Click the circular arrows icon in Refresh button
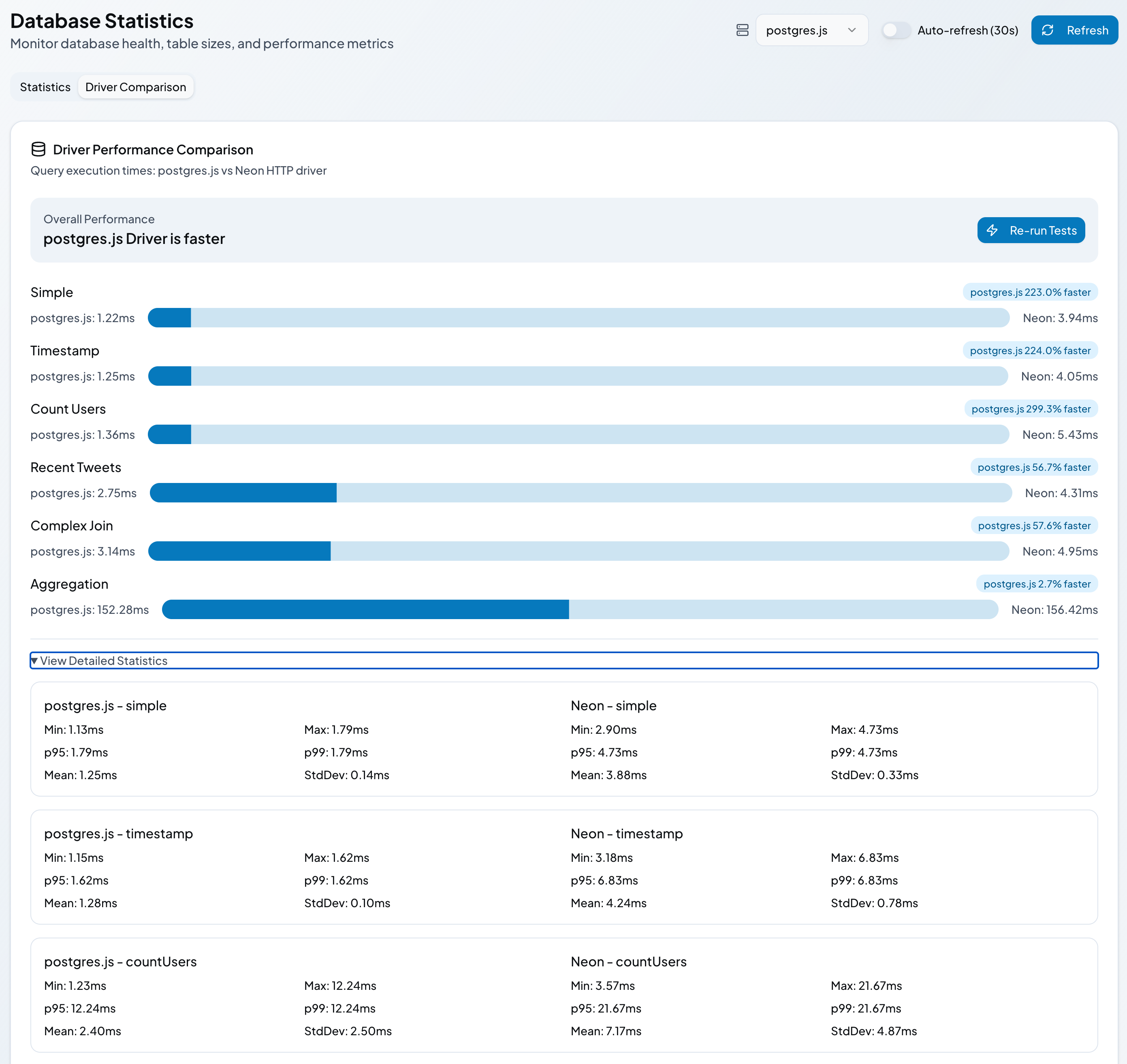This screenshot has height=1064, width=1127. 1048,30
